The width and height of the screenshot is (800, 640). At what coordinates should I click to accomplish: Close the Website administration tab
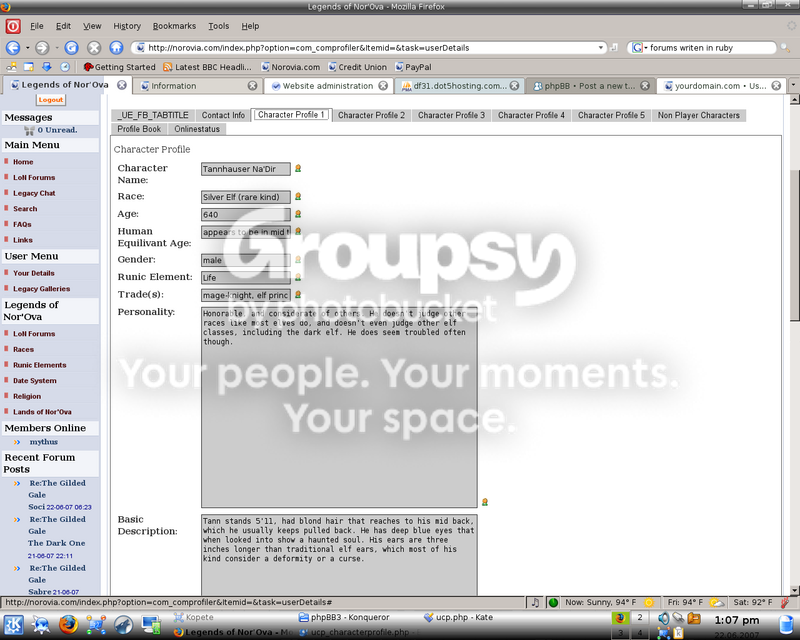(383, 86)
